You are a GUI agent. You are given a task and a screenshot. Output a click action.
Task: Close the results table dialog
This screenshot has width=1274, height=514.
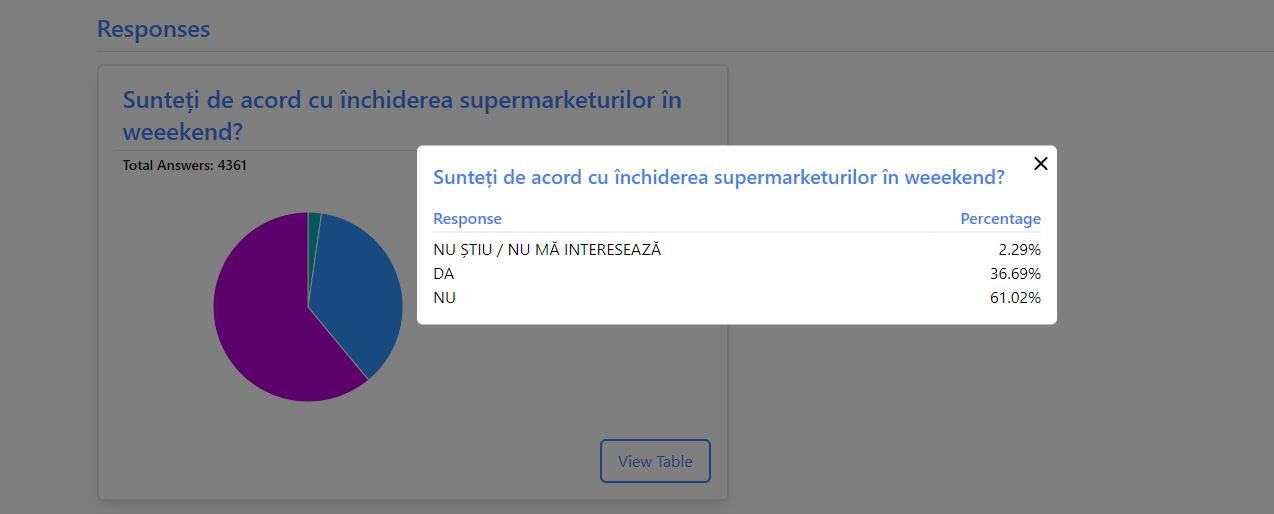pos(1040,164)
